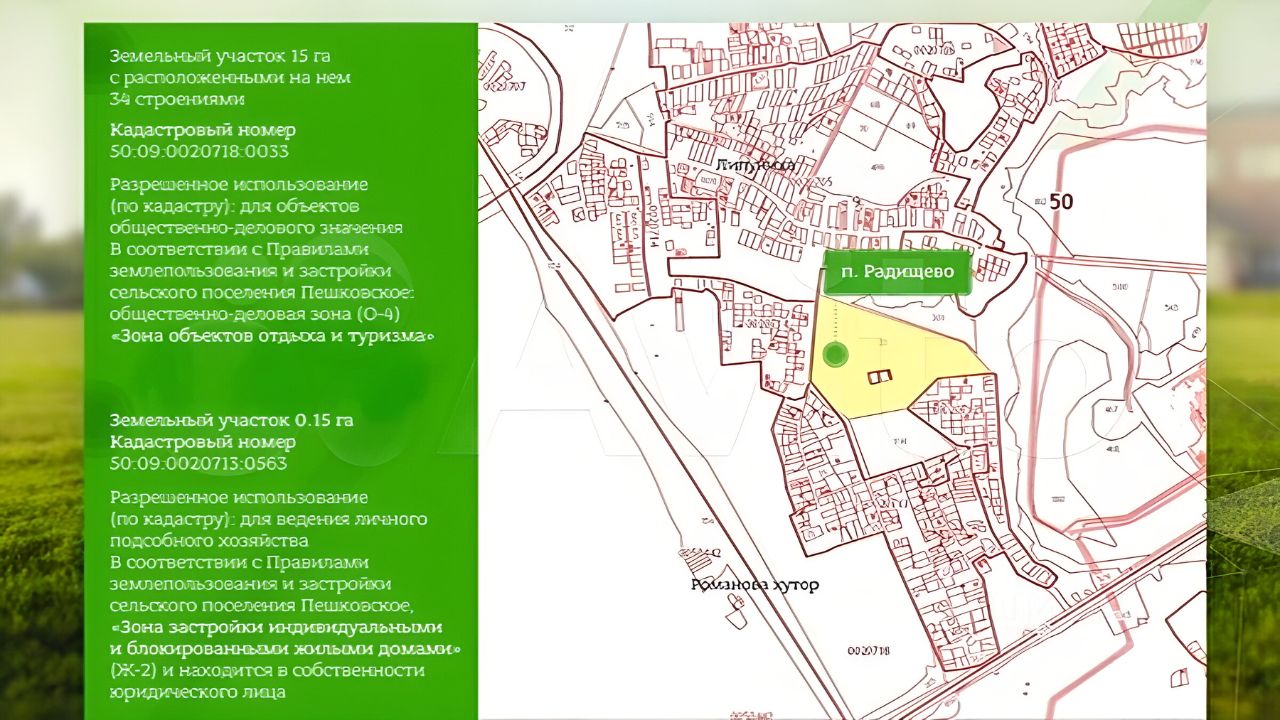Screen dimensions: 1280x720
Task: Click «Зона объектов отдыха и туризма» text
Action: click(x=272, y=337)
